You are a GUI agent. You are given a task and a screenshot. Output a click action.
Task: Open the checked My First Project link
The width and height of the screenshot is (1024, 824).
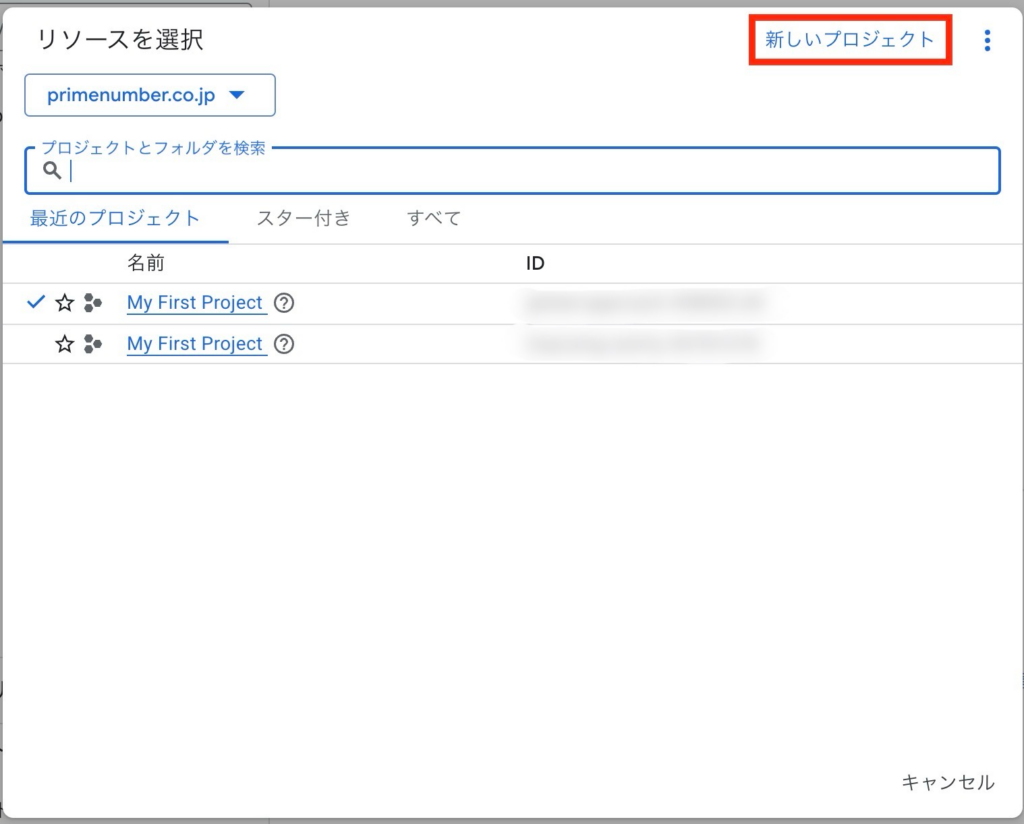195,303
